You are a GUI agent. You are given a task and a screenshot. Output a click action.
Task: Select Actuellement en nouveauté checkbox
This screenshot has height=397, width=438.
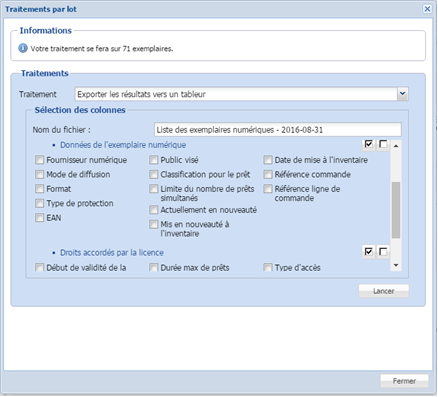pyautogui.click(x=154, y=210)
